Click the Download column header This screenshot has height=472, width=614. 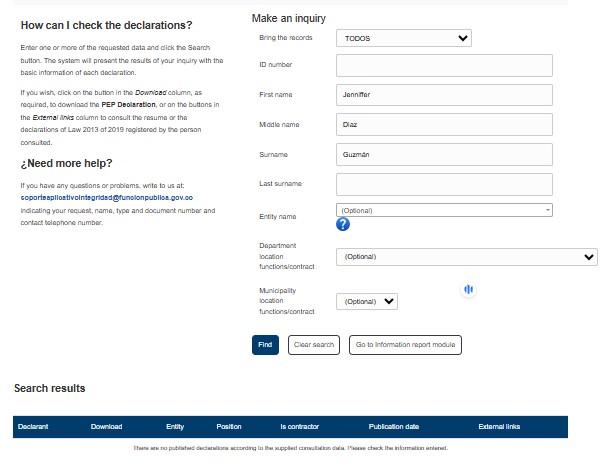tap(106, 427)
